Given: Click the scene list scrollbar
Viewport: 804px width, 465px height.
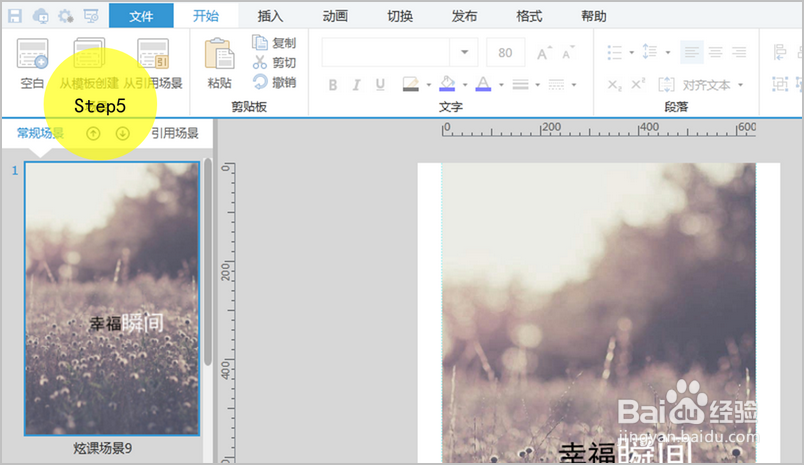Looking at the screenshot, I should tap(208, 261).
